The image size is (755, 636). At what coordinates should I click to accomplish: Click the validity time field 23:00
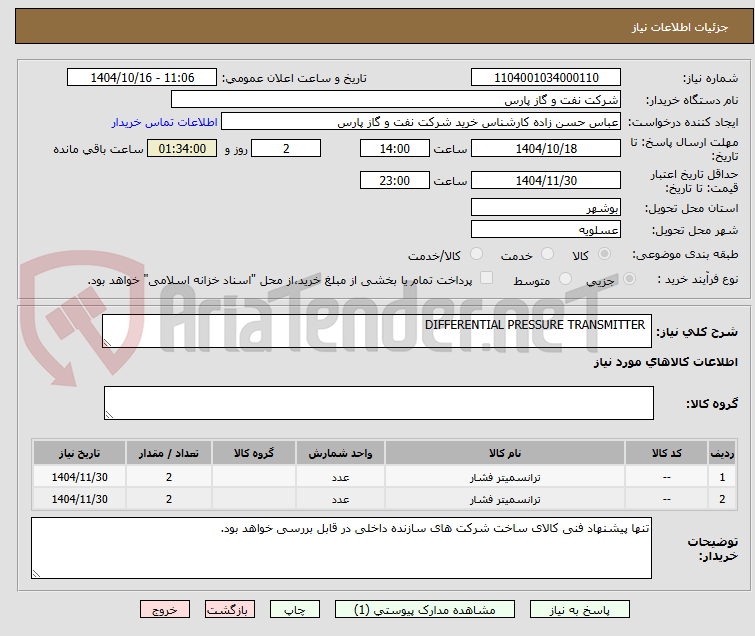(x=395, y=180)
